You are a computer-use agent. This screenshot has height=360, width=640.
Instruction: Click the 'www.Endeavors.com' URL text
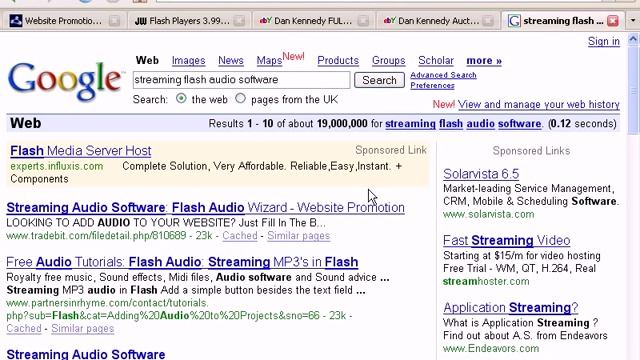pyautogui.click(x=491, y=349)
